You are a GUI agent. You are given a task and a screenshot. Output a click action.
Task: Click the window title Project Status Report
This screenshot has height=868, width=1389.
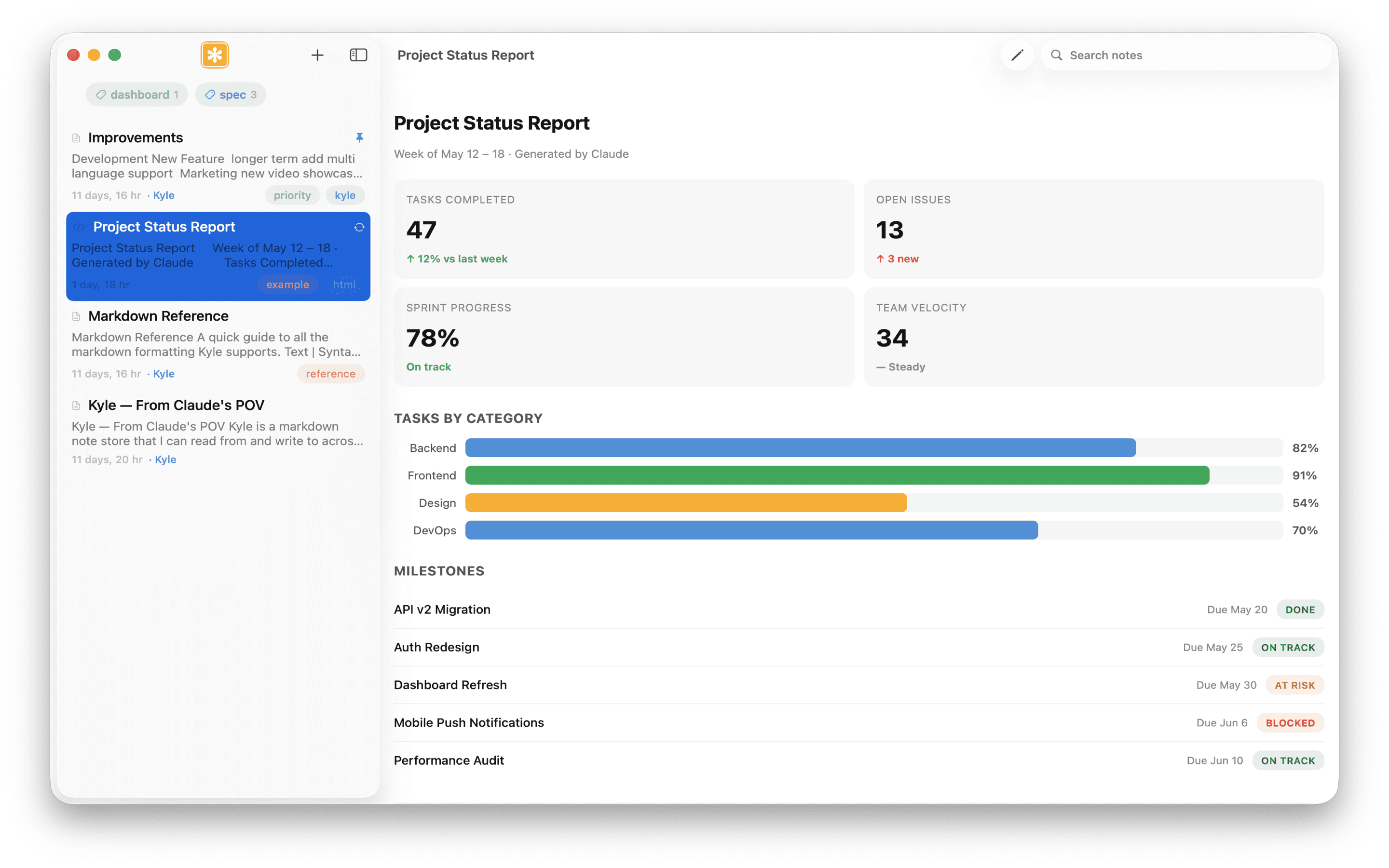pos(465,55)
